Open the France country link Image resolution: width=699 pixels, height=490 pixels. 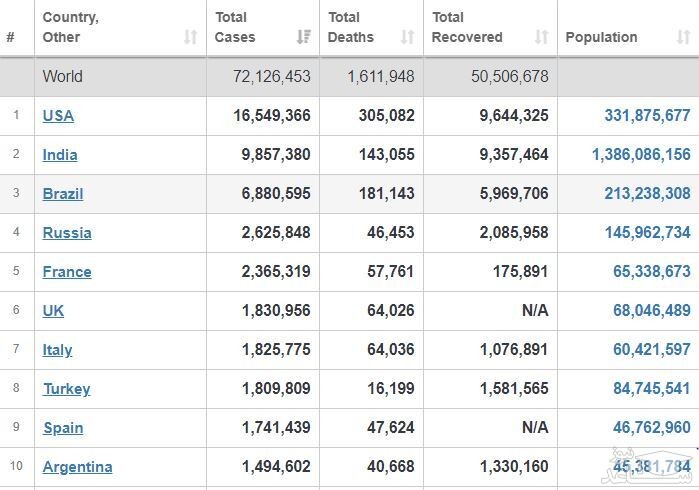[x=67, y=271]
